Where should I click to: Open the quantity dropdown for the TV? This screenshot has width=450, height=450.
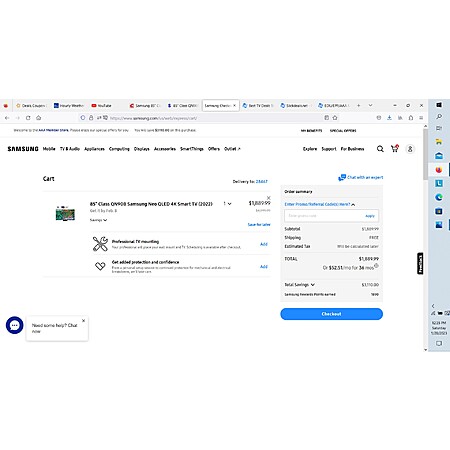coord(227,204)
